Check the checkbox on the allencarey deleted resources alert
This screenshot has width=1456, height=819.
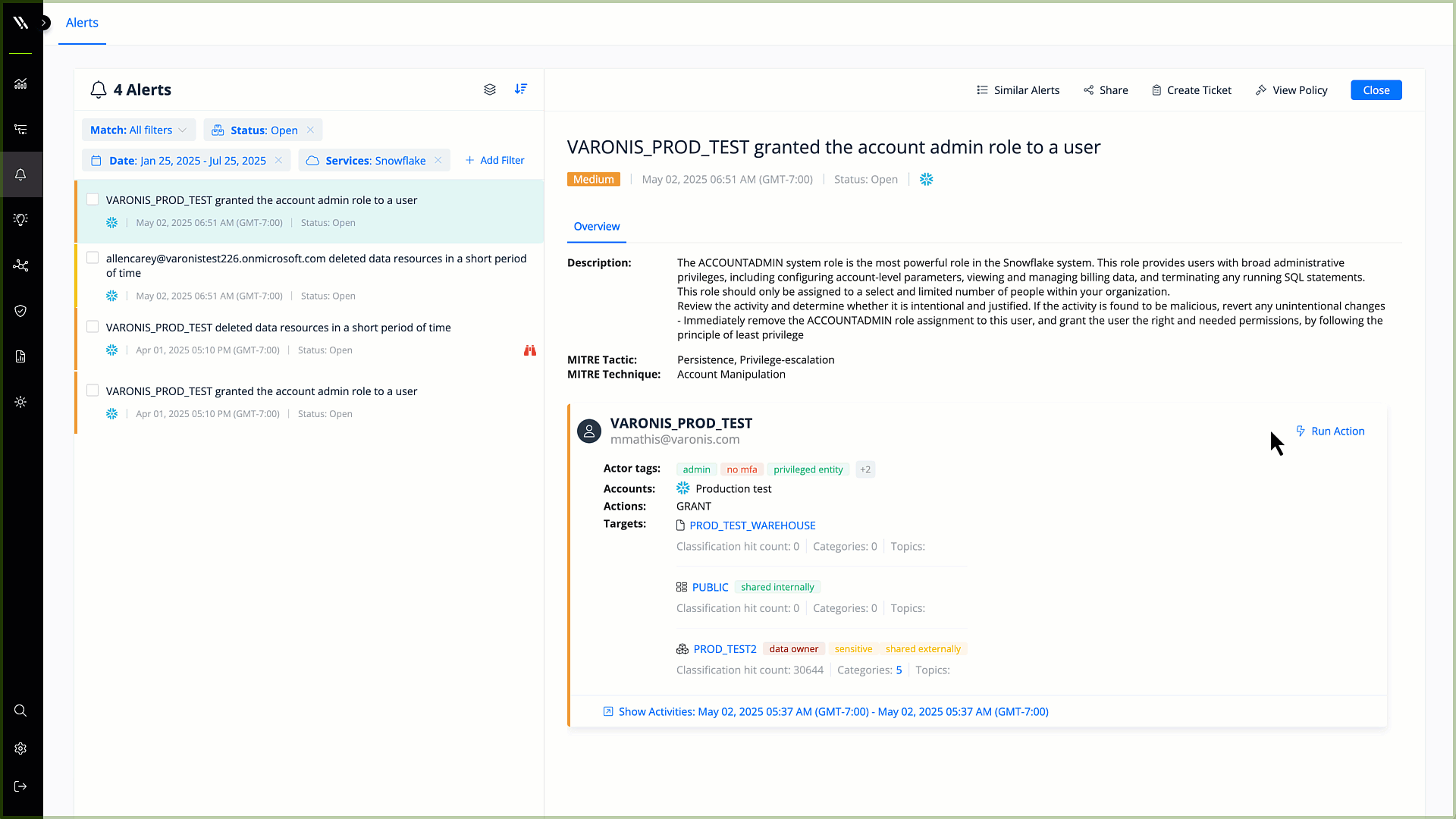[x=92, y=256]
